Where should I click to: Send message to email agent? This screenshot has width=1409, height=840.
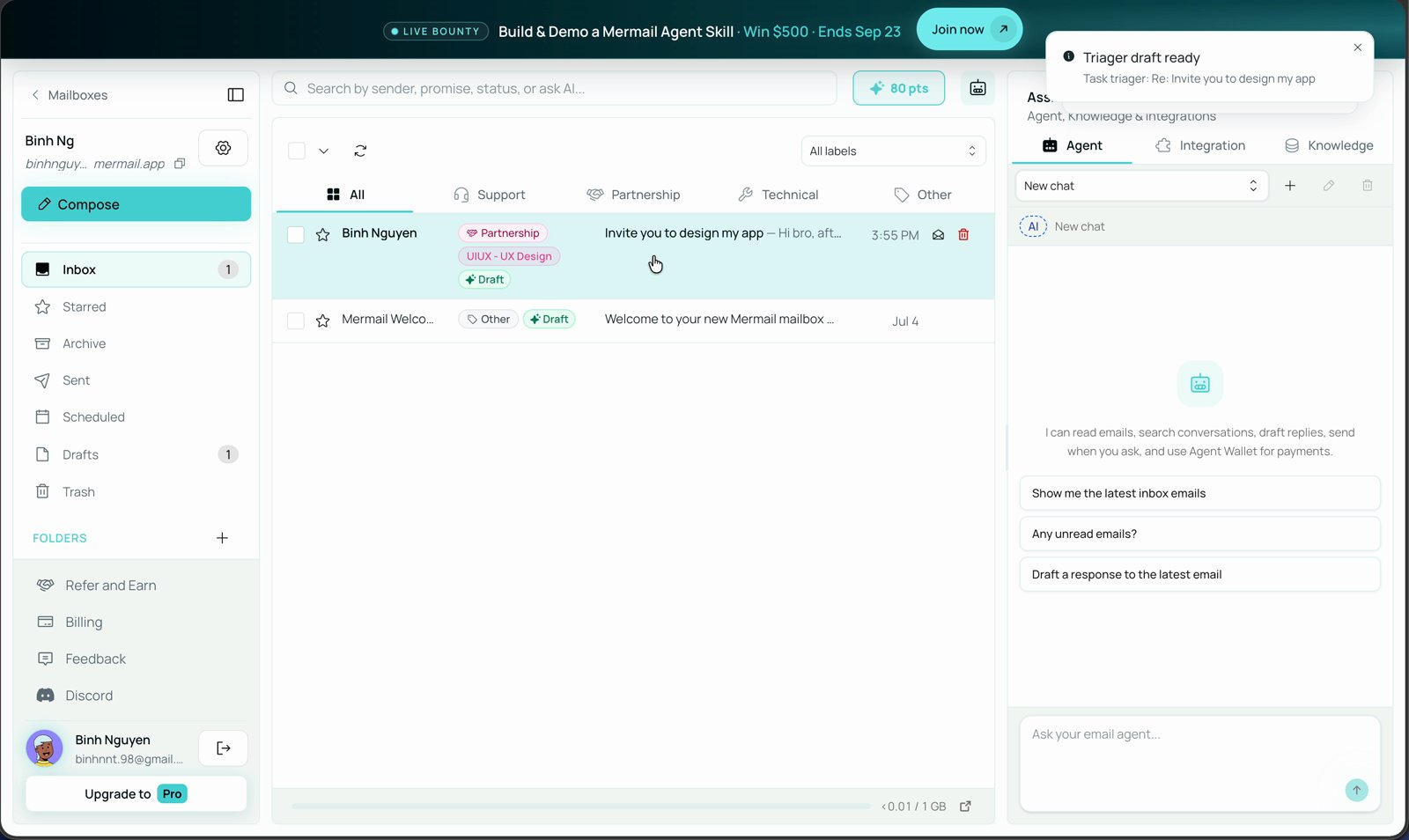coord(1356,790)
